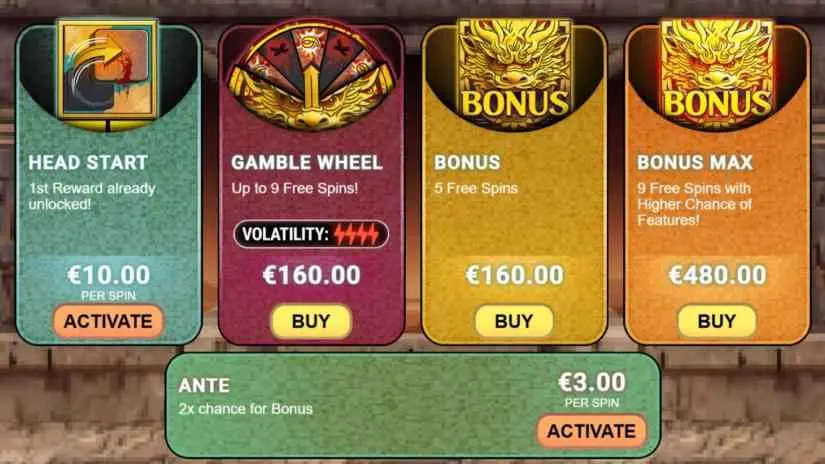
Task: Click the €3.00 Ante price
Action: [592, 382]
